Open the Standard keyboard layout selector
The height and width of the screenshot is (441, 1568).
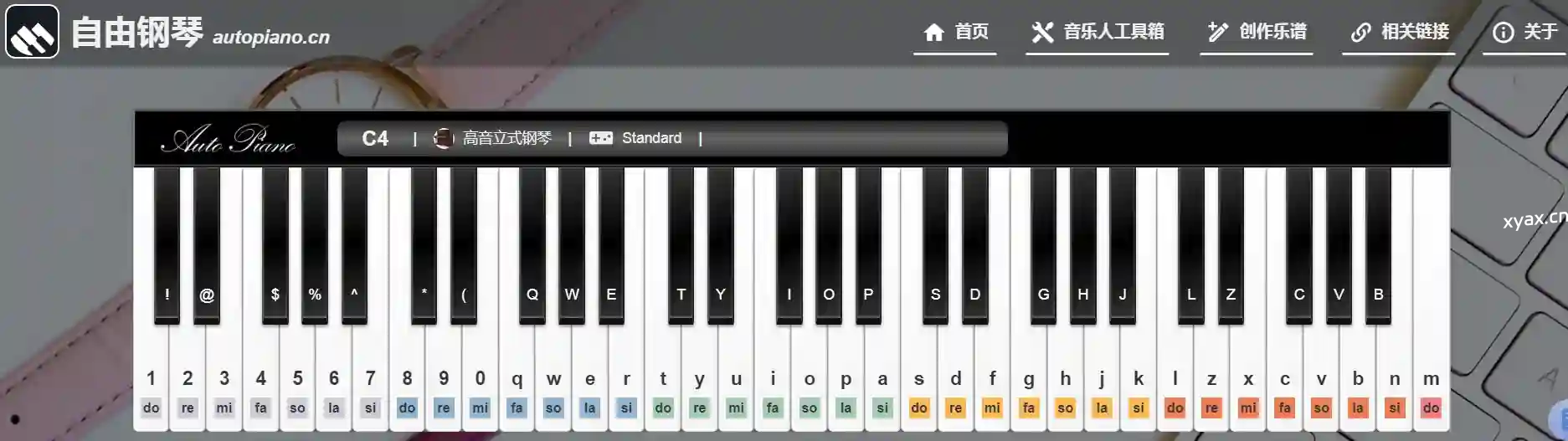click(636, 138)
